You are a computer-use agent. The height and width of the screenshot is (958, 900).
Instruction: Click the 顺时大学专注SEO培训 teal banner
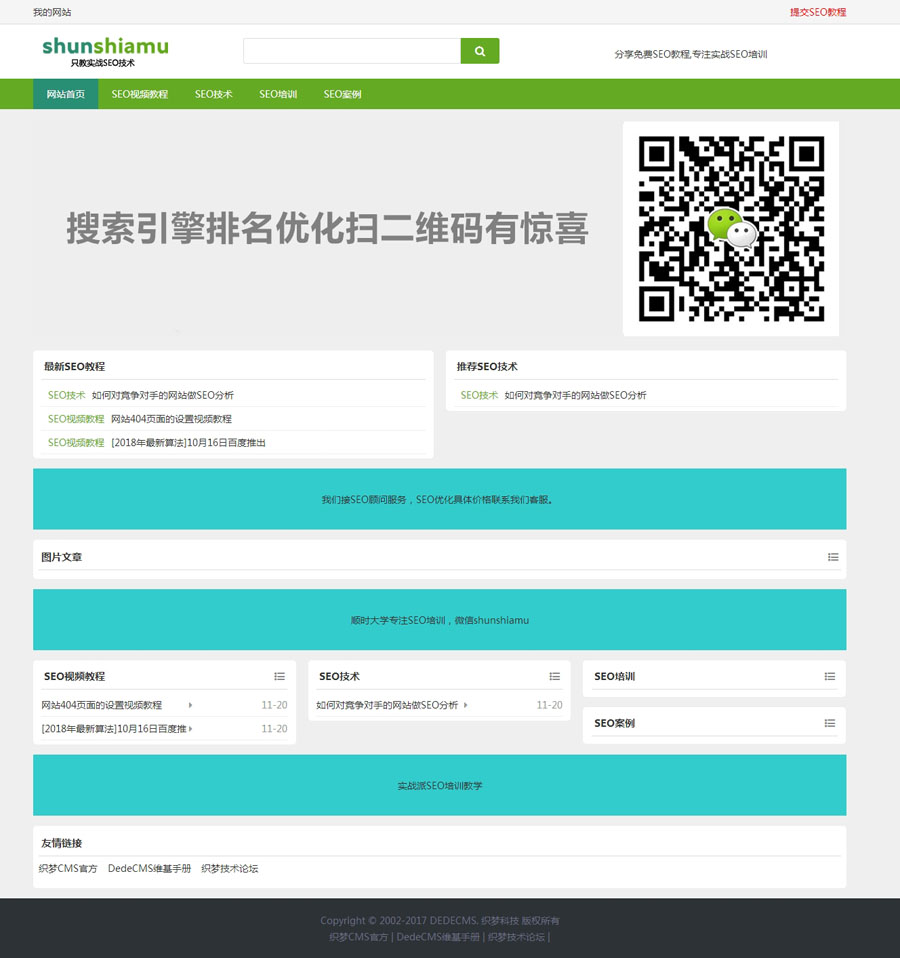tap(439, 620)
